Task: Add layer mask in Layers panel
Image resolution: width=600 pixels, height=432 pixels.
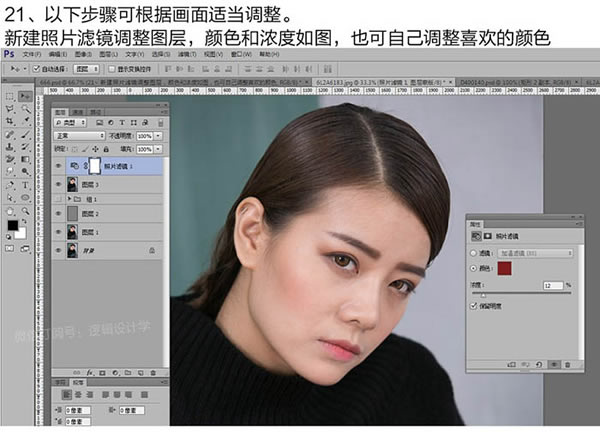Action: tap(102, 372)
